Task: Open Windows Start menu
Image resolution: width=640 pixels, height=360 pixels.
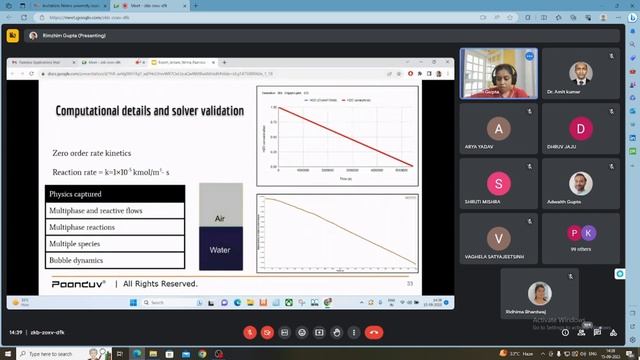Action: pyautogui.click(x=7, y=353)
